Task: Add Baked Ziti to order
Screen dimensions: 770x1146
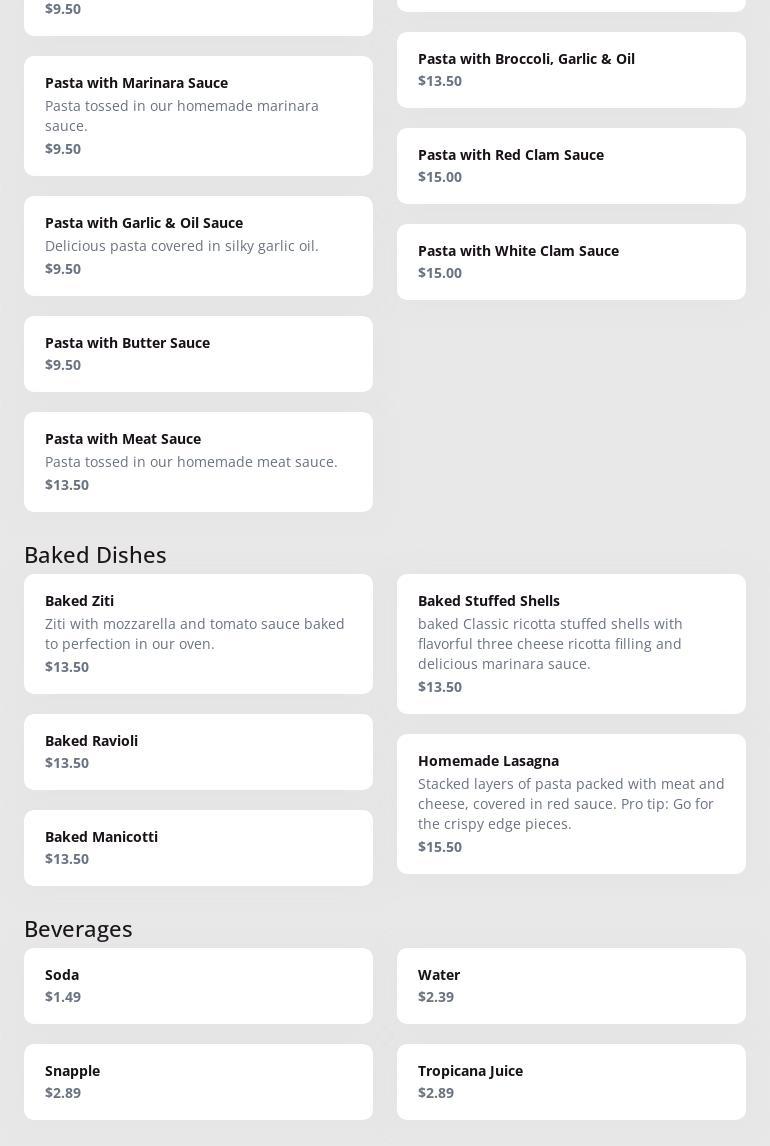Action: pyautogui.click(x=198, y=634)
